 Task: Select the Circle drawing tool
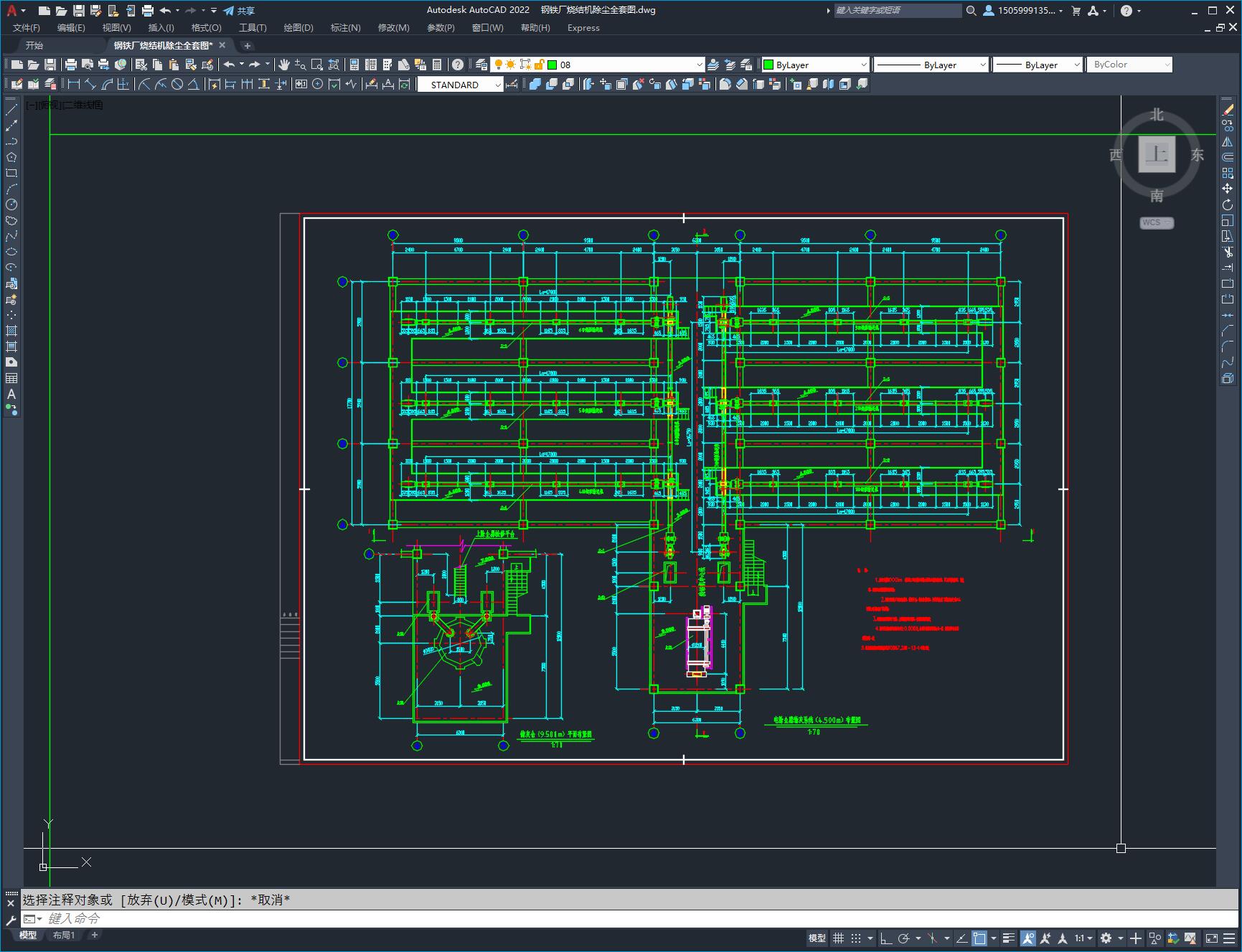click(x=11, y=204)
